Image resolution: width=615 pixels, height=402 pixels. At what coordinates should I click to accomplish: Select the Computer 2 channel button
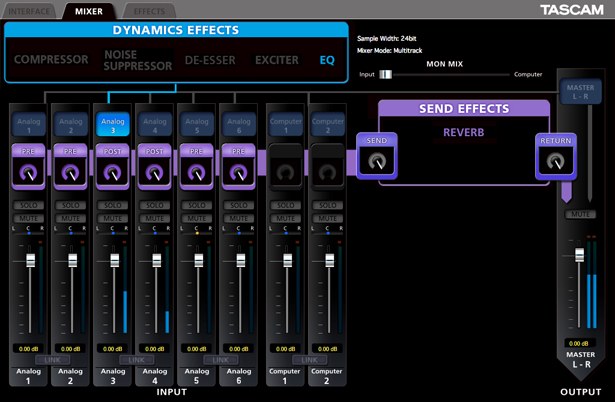tap(329, 125)
